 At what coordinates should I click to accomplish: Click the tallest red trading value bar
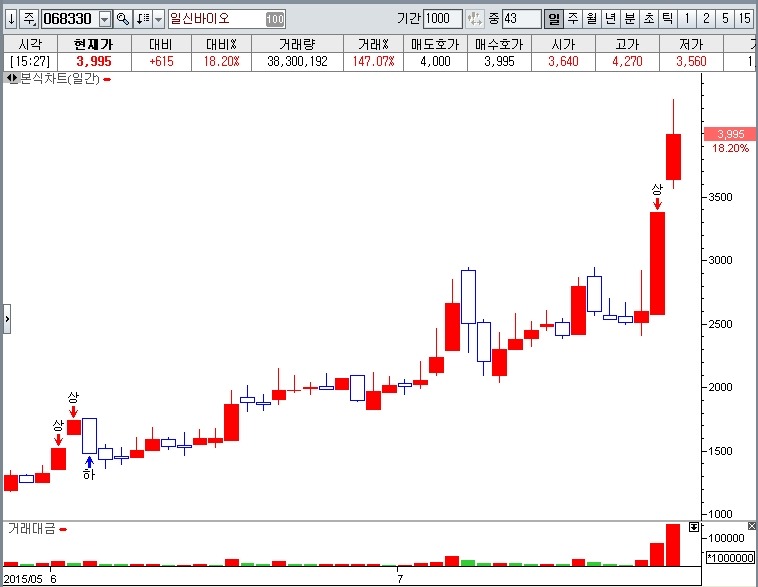[x=673, y=545]
